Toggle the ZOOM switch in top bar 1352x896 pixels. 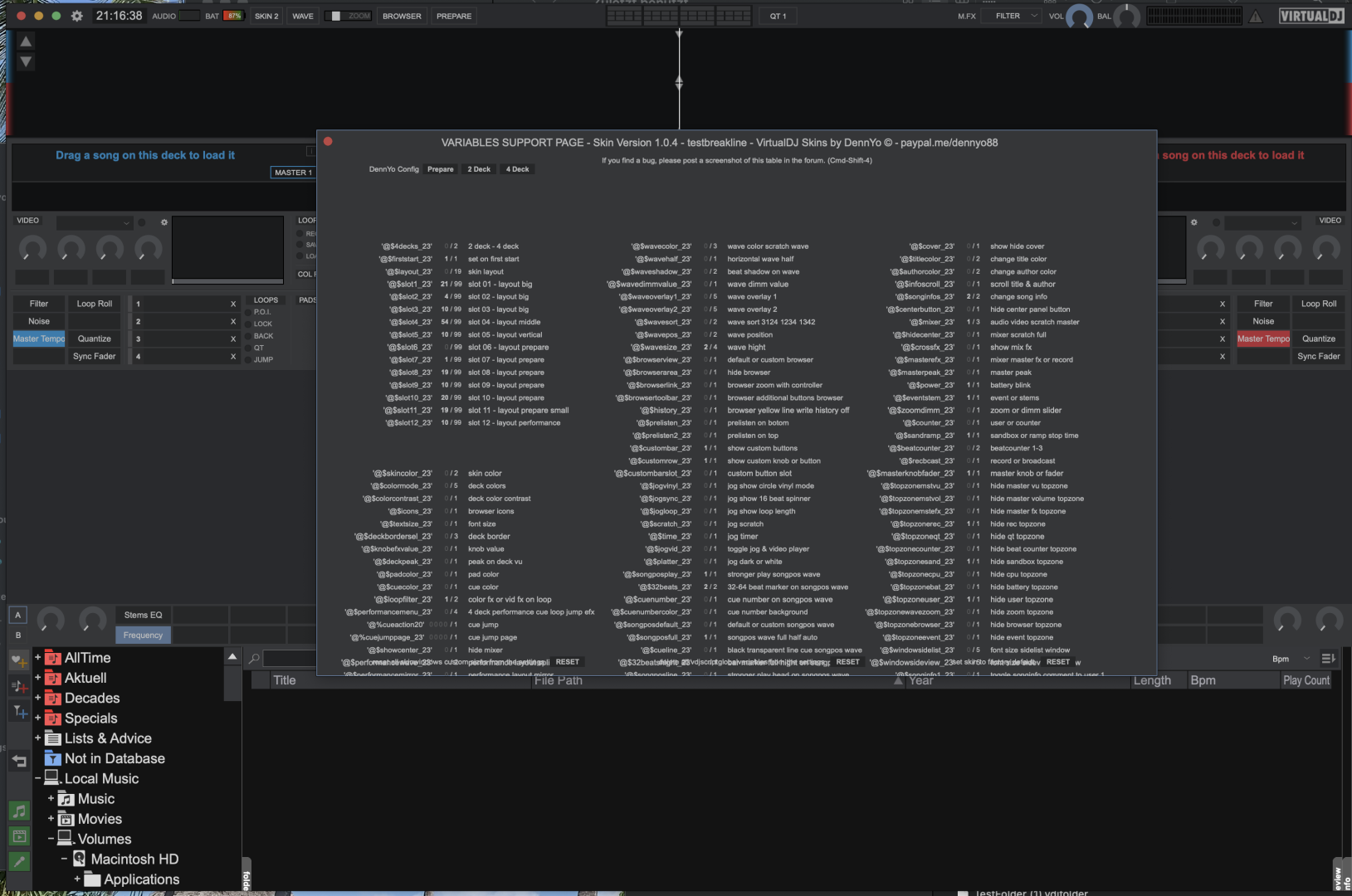pos(348,16)
